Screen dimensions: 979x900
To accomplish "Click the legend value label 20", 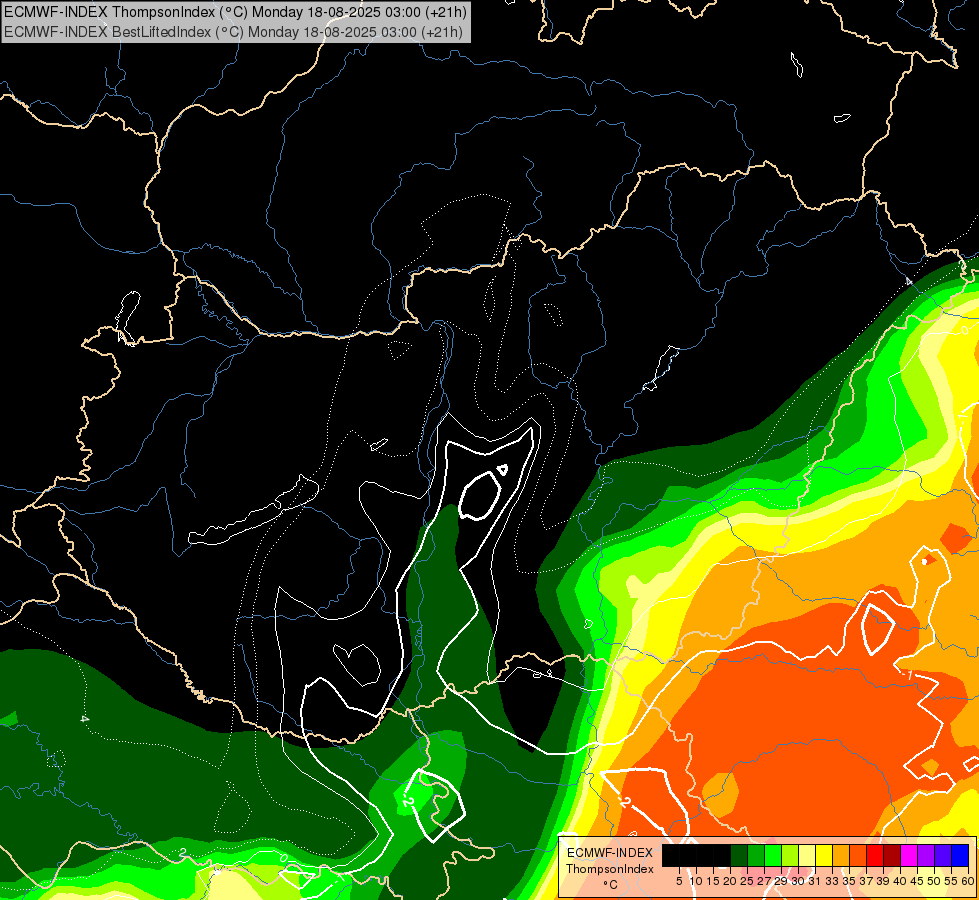I will pos(731,881).
